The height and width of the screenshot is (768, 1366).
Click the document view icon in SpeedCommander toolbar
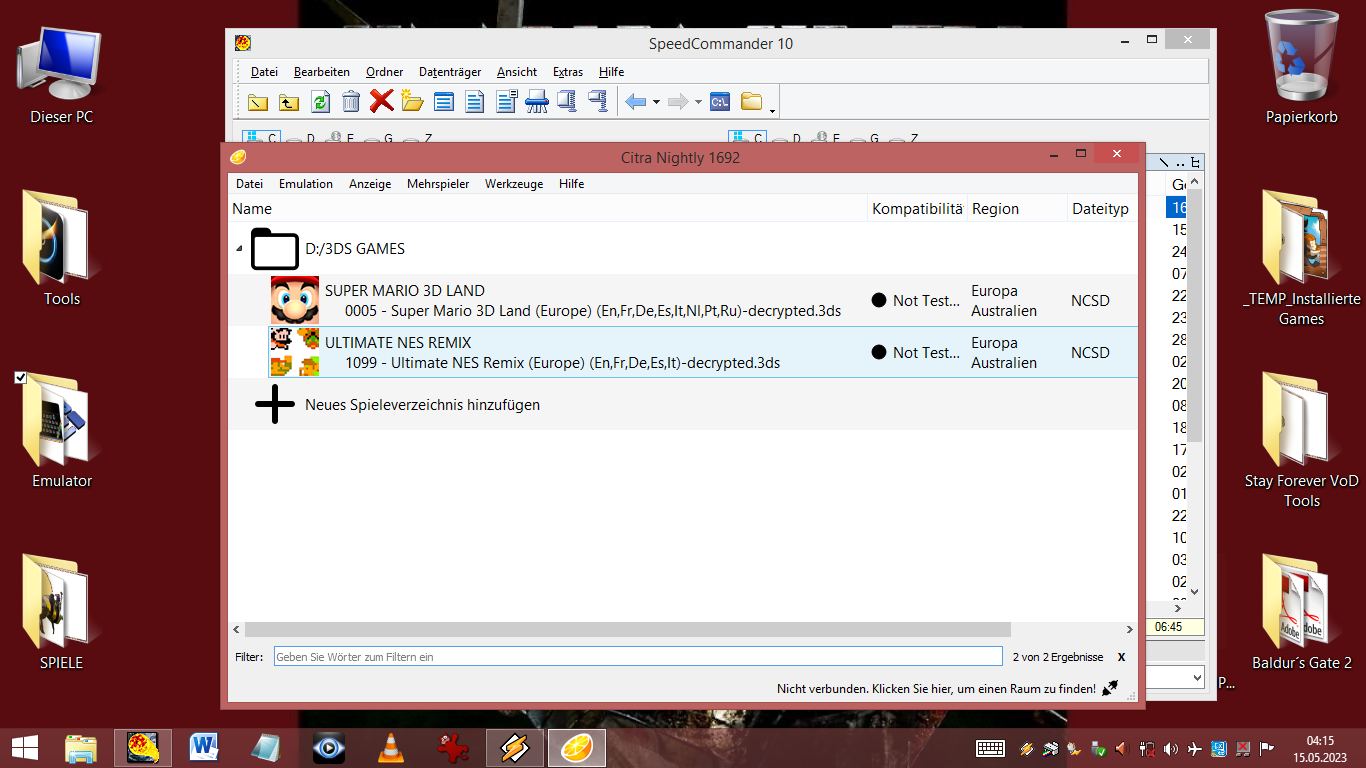(x=474, y=101)
